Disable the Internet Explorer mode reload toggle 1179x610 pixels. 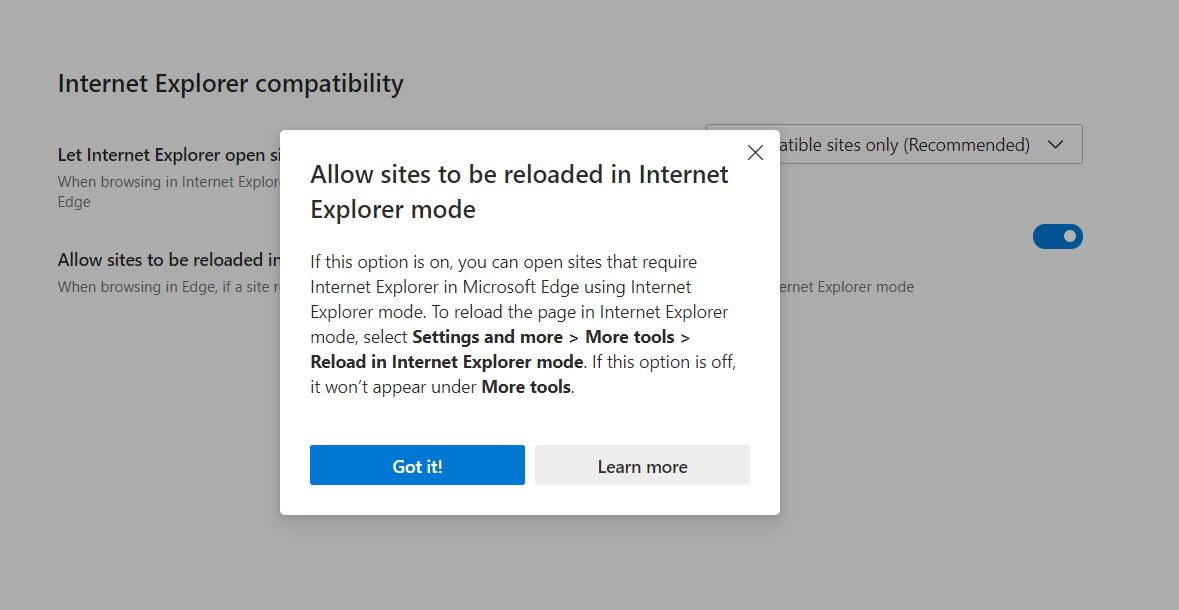(x=1057, y=236)
